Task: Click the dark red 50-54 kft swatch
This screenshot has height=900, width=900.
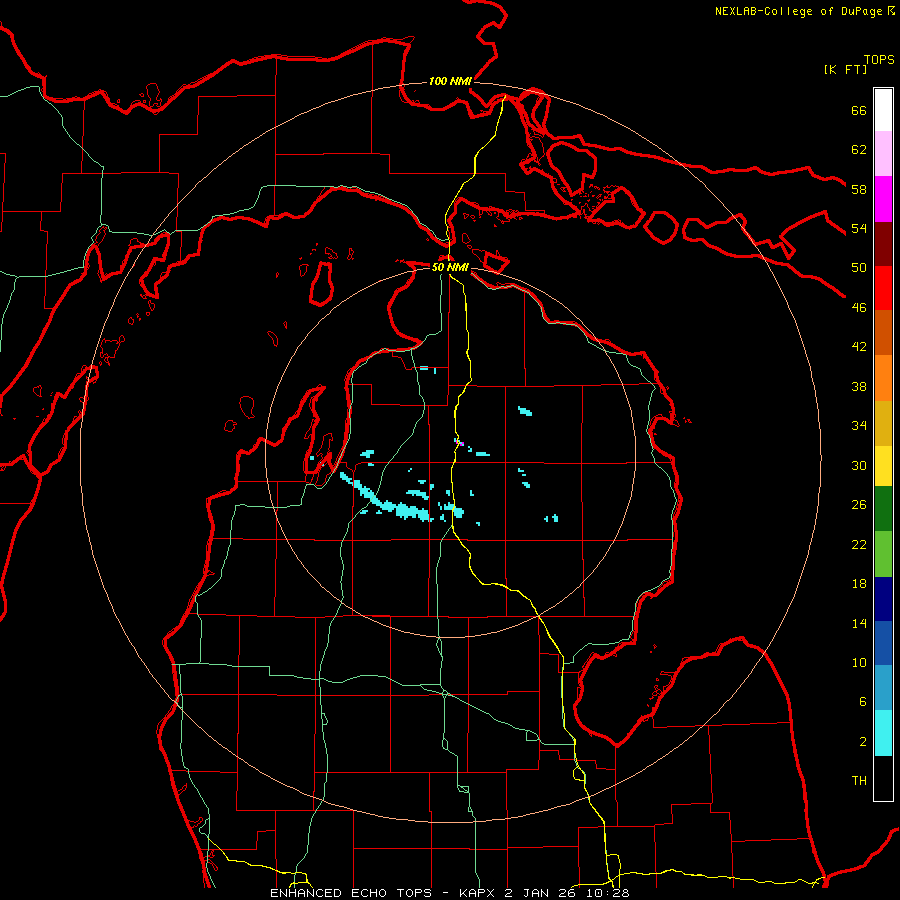Action: (883, 244)
